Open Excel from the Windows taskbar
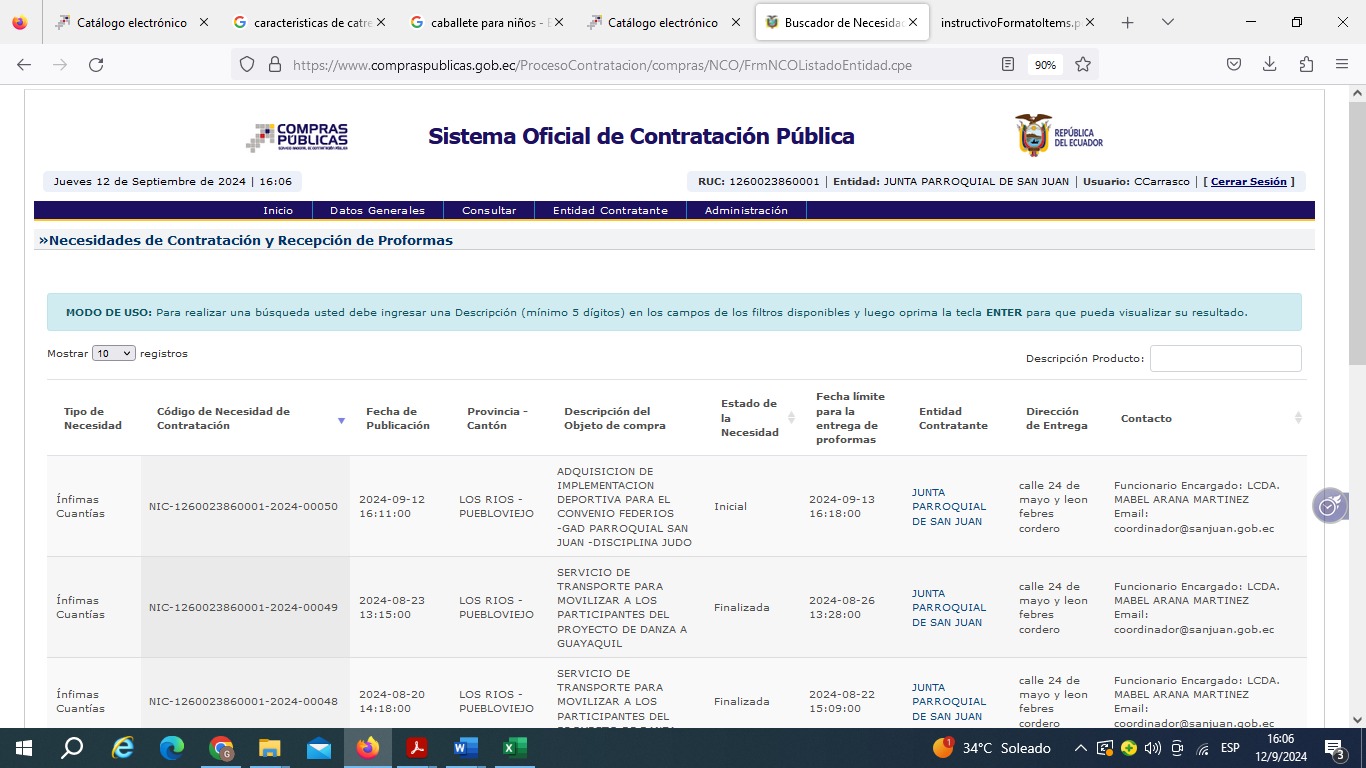 [514, 748]
